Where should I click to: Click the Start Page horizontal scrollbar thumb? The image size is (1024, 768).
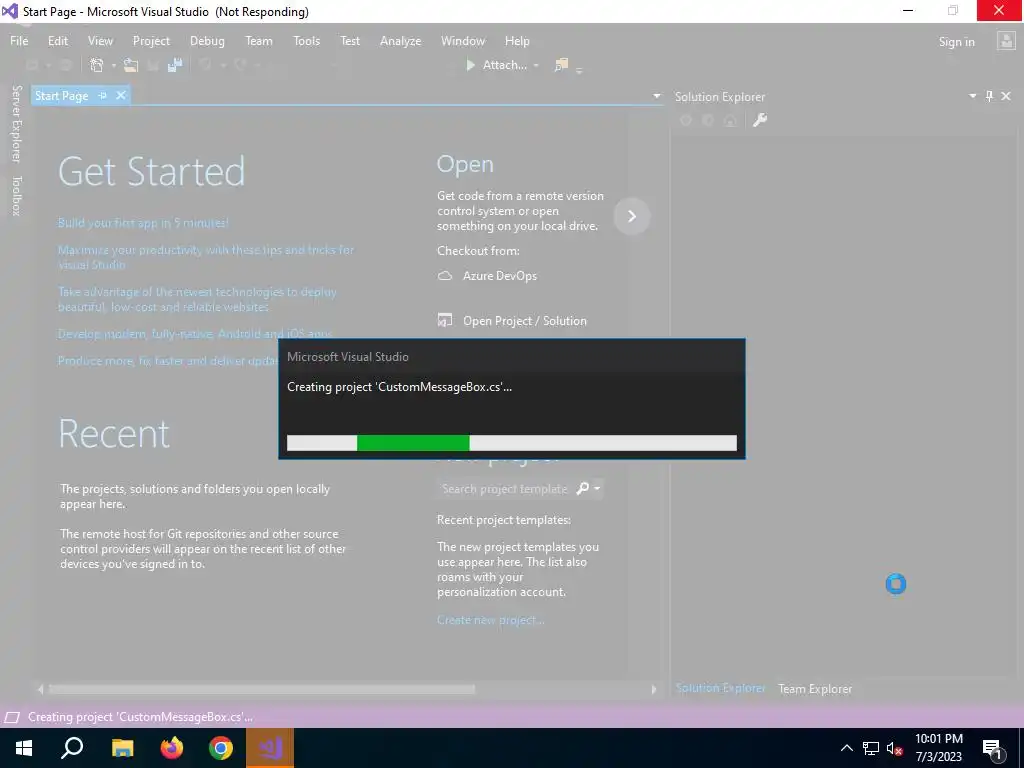coord(262,689)
